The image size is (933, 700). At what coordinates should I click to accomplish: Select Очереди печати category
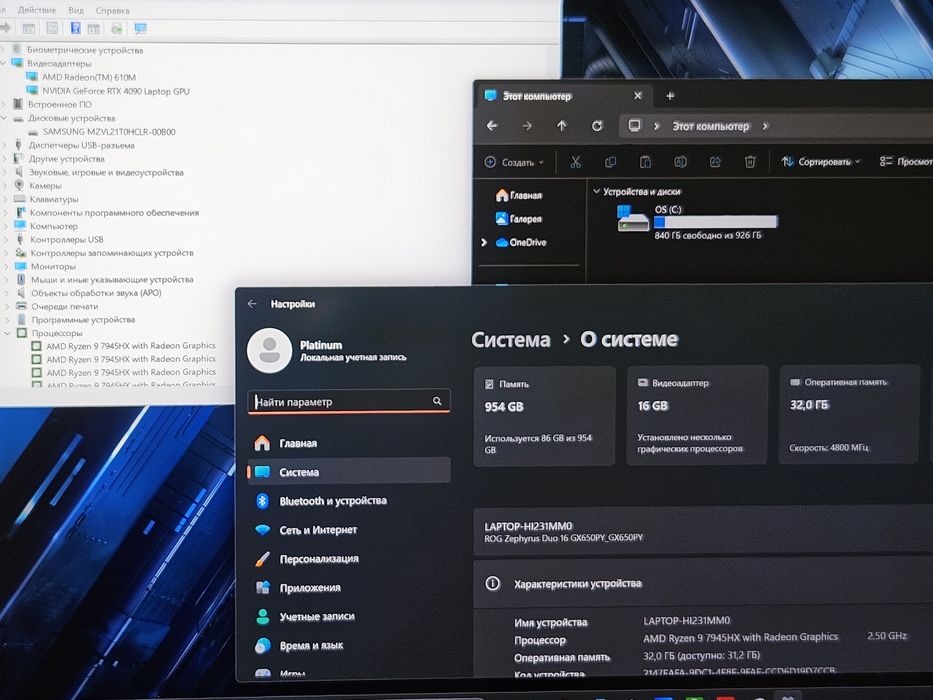[x=65, y=306]
